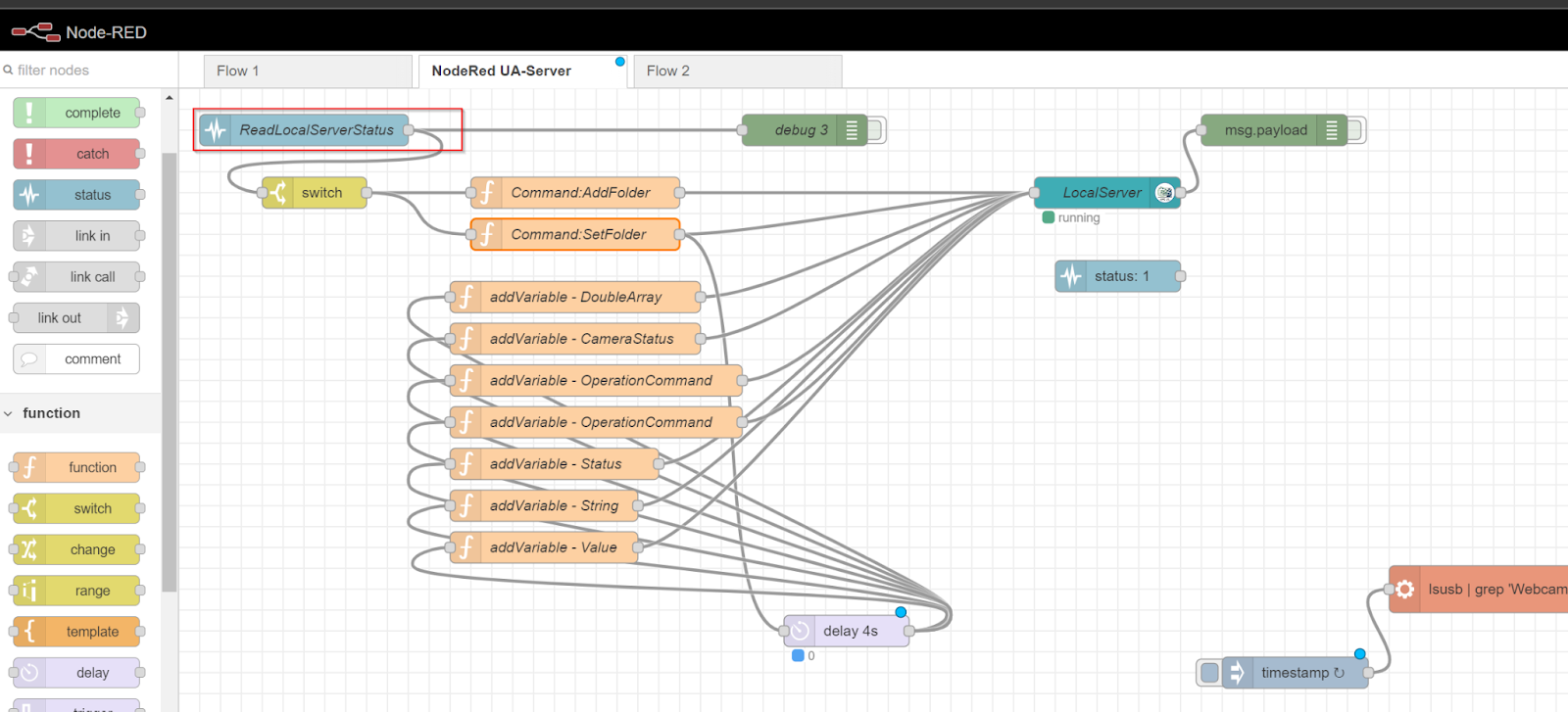The height and width of the screenshot is (712, 1568).
Task: Pick the comment palette node
Action: [76, 359]
